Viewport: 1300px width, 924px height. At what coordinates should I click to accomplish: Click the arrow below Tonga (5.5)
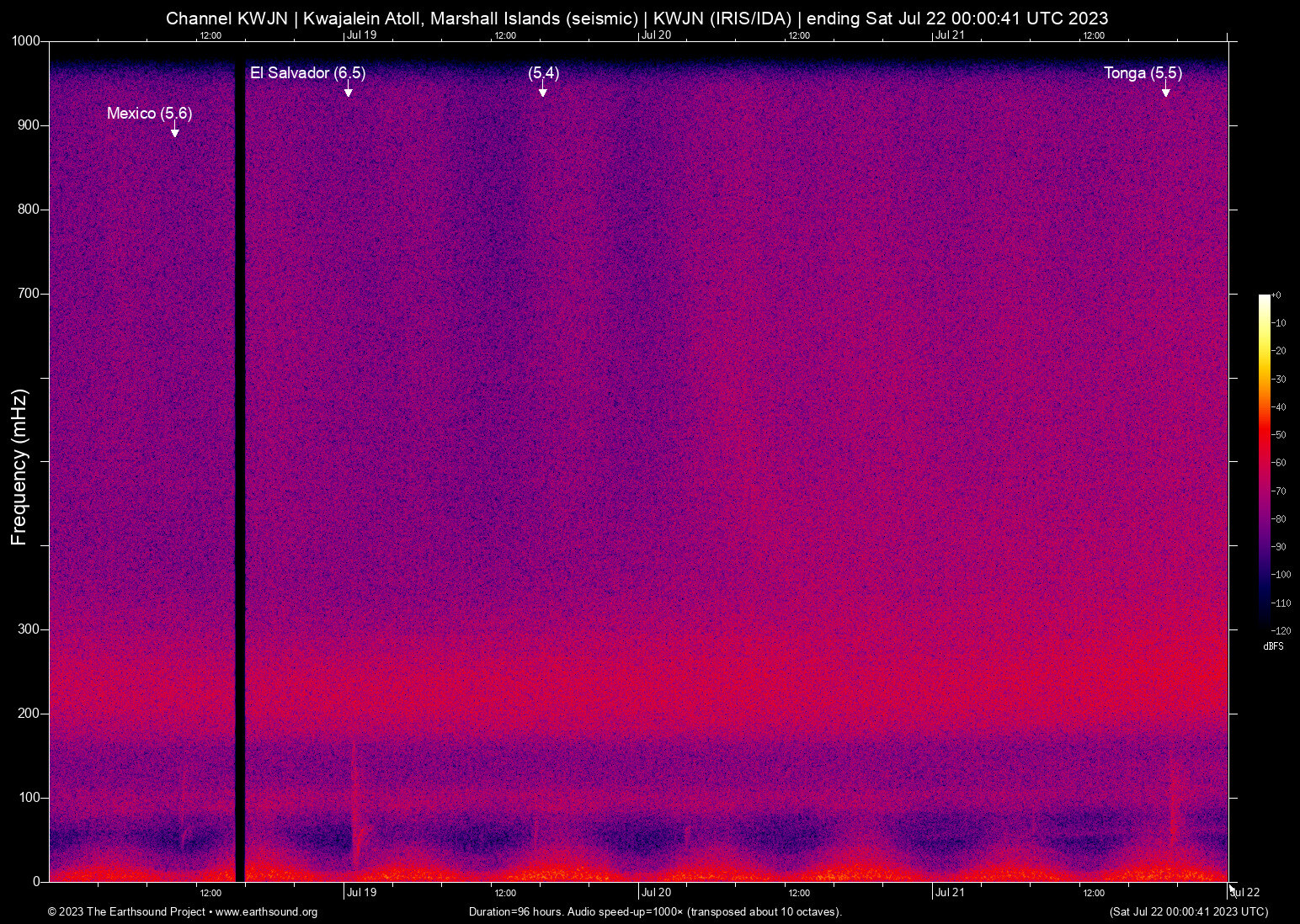1166,90
